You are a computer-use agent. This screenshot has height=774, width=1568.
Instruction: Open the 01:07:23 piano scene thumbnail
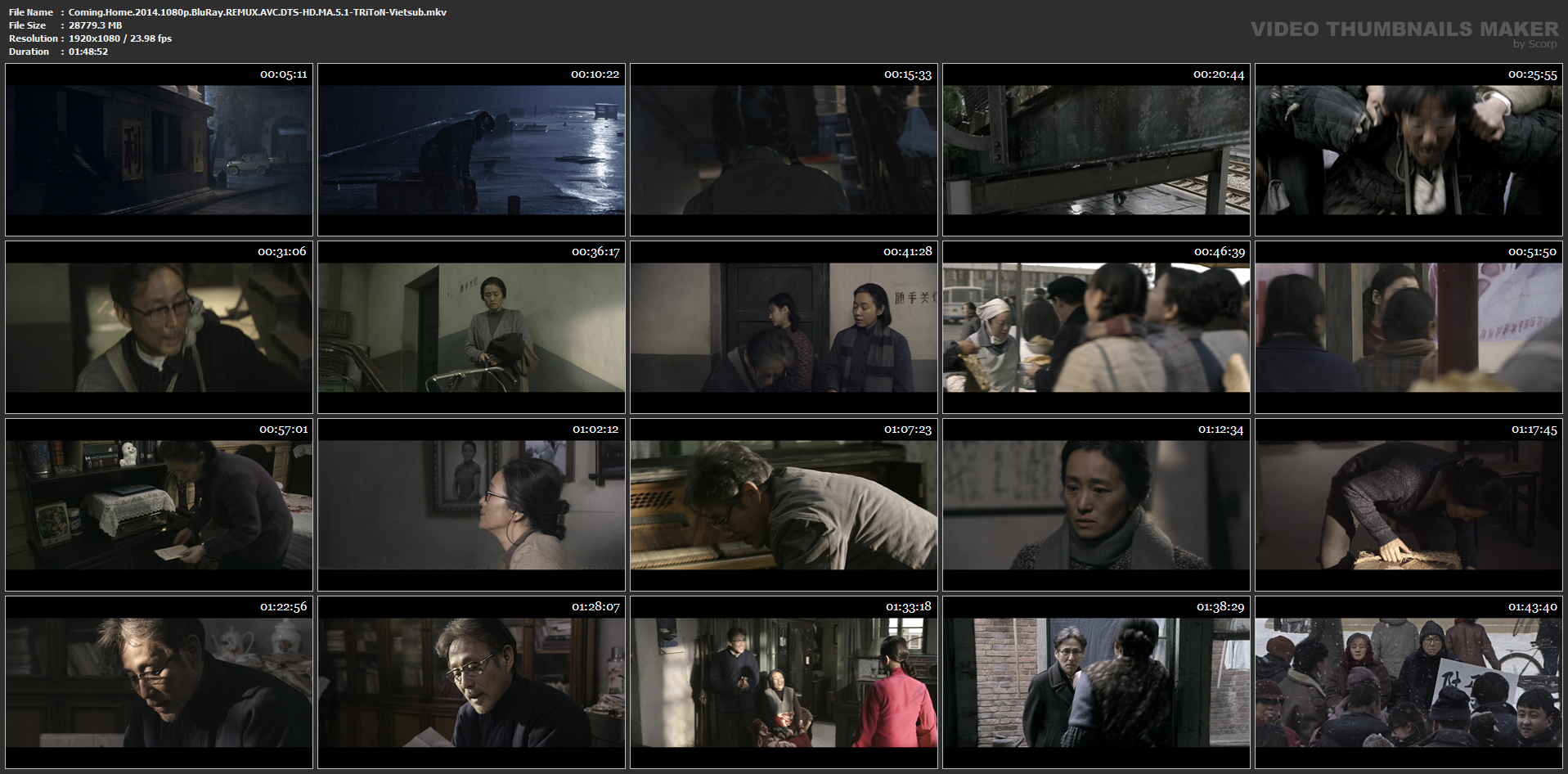(x=784, y=505)
